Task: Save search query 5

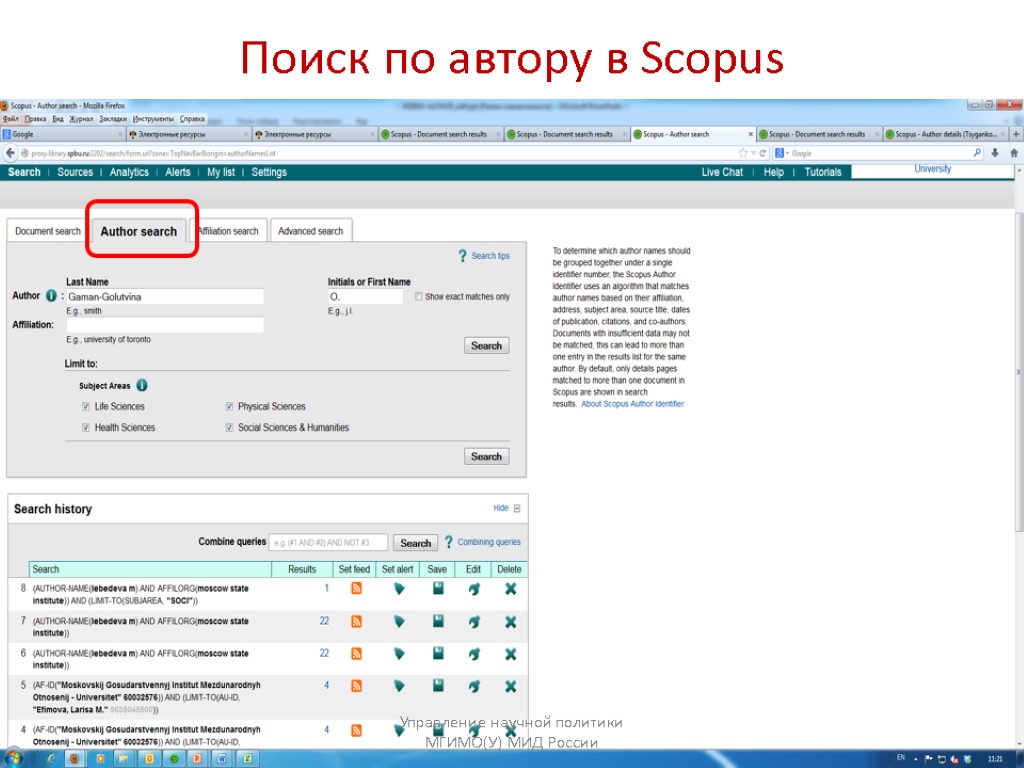Action: pyautogui.click(x=438, y=684)
